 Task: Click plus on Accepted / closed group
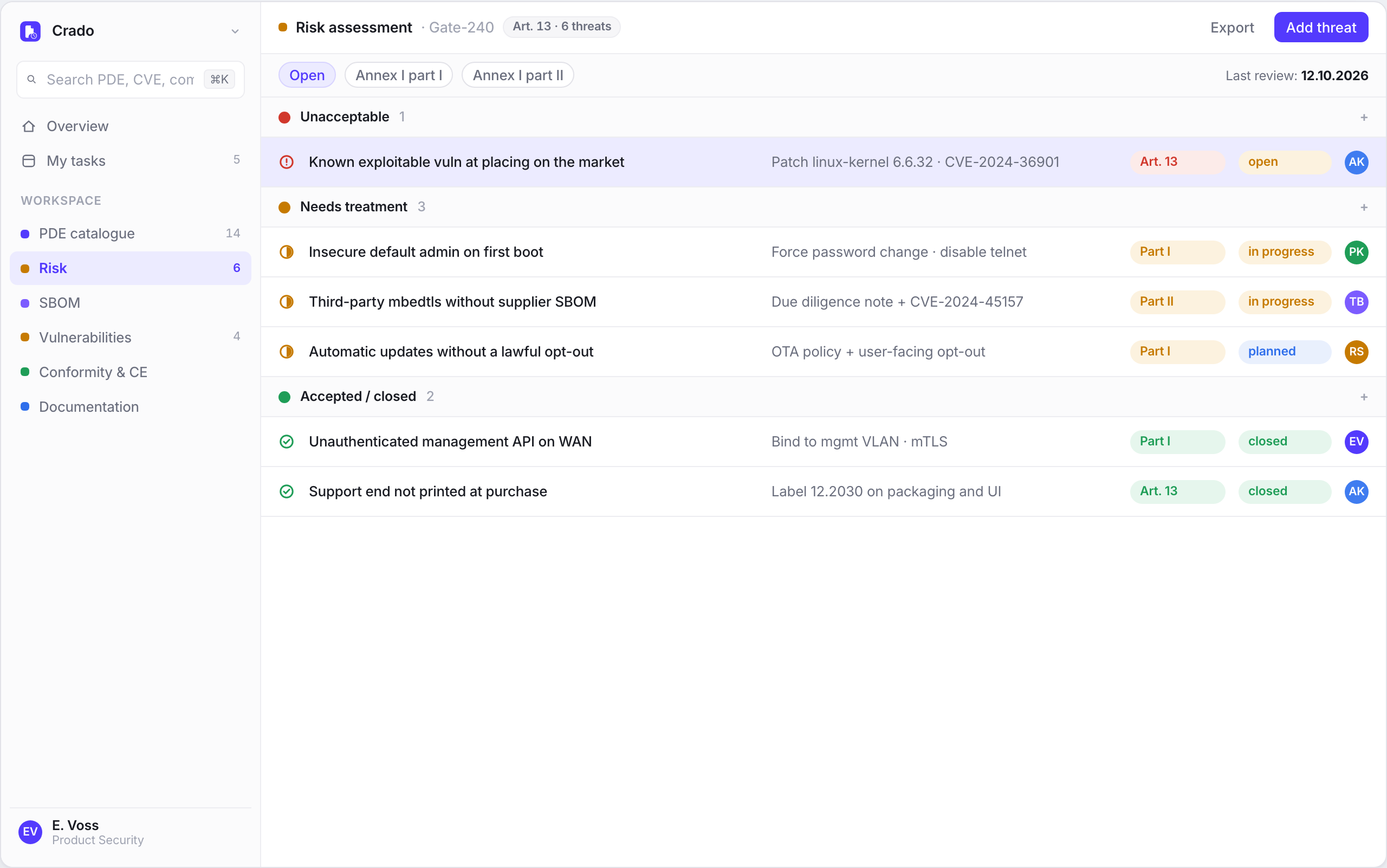pyautogui.click(x=1364, y=397)
